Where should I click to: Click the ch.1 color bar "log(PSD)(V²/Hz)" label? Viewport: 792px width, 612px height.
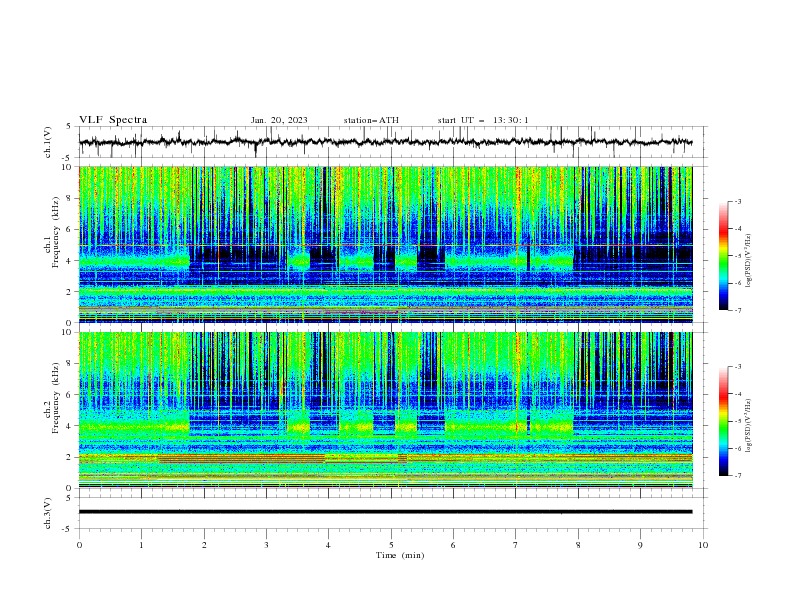(748, 261)
